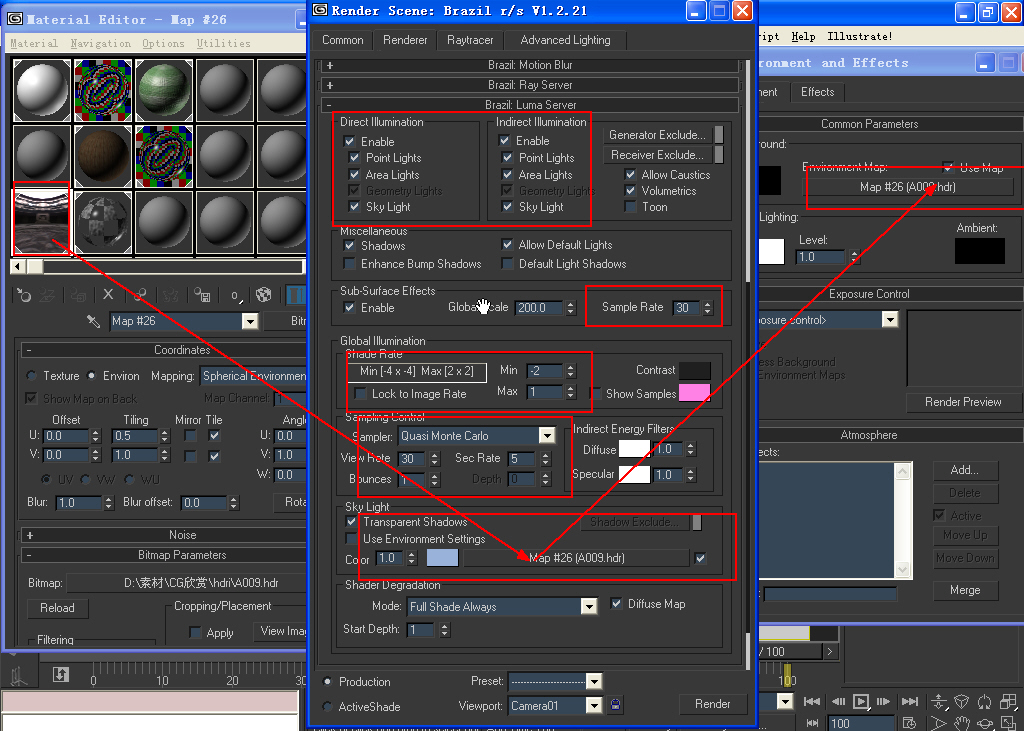Enable the Toon checkbox
The image size is (1024, 731).
[x=630, y=206]
